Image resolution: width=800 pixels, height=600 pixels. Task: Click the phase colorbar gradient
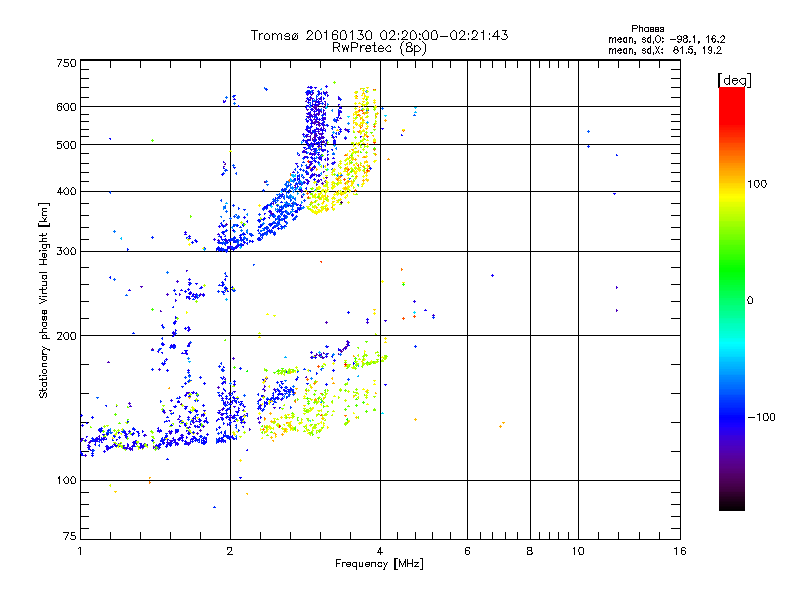point(732,298)
